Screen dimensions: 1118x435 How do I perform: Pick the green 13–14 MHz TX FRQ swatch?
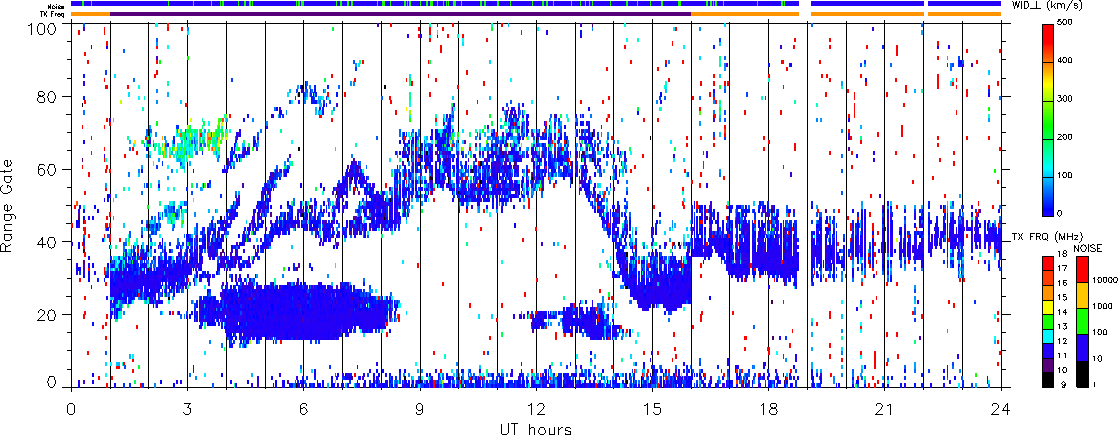click(x=1048, y=322)
